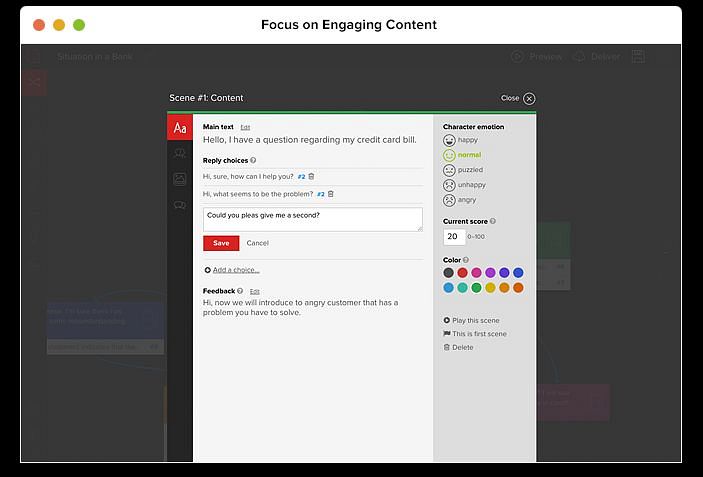Pick the dark gray scene color
Viewport: 703px width, 477px height.
[448, 273]
